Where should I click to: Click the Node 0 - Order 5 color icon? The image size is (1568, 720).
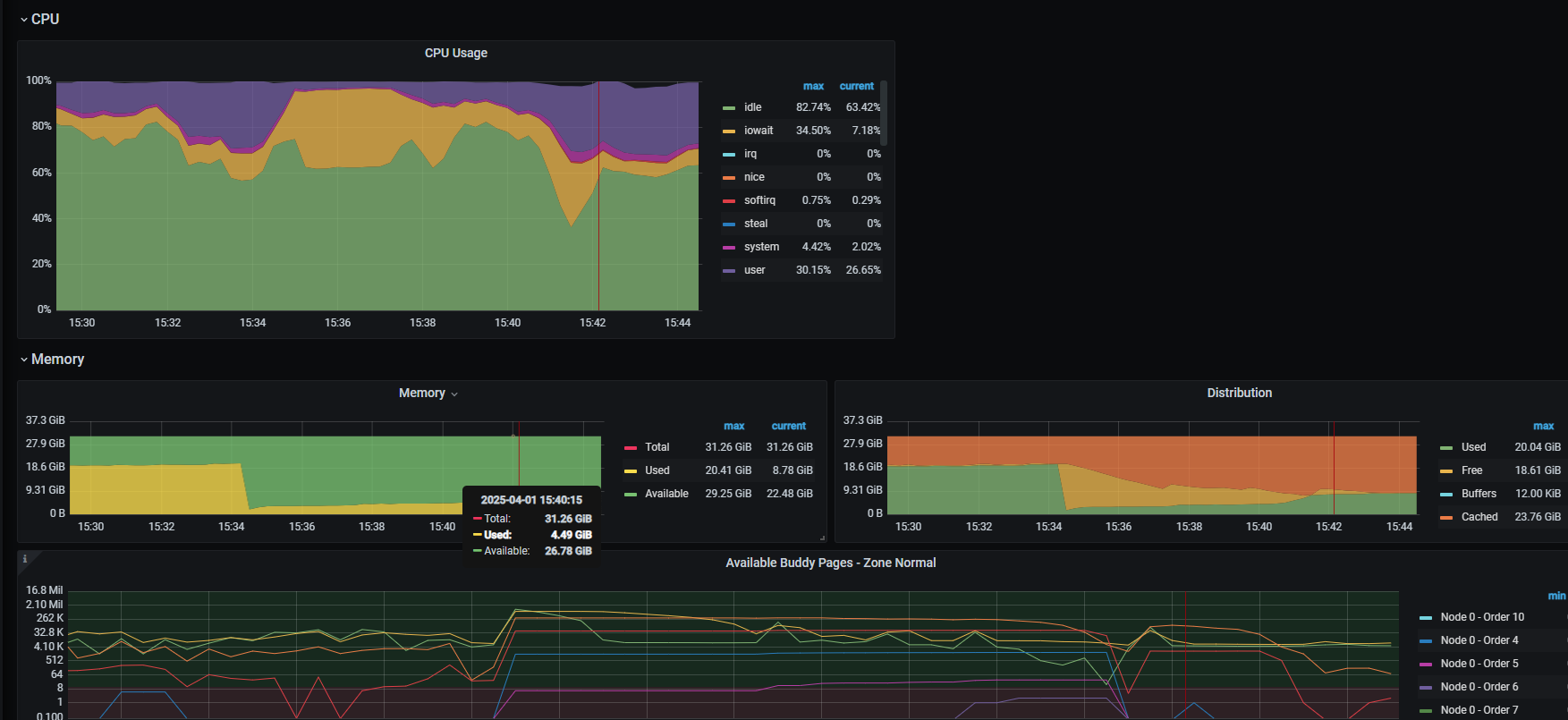[x=1426, y=665]
